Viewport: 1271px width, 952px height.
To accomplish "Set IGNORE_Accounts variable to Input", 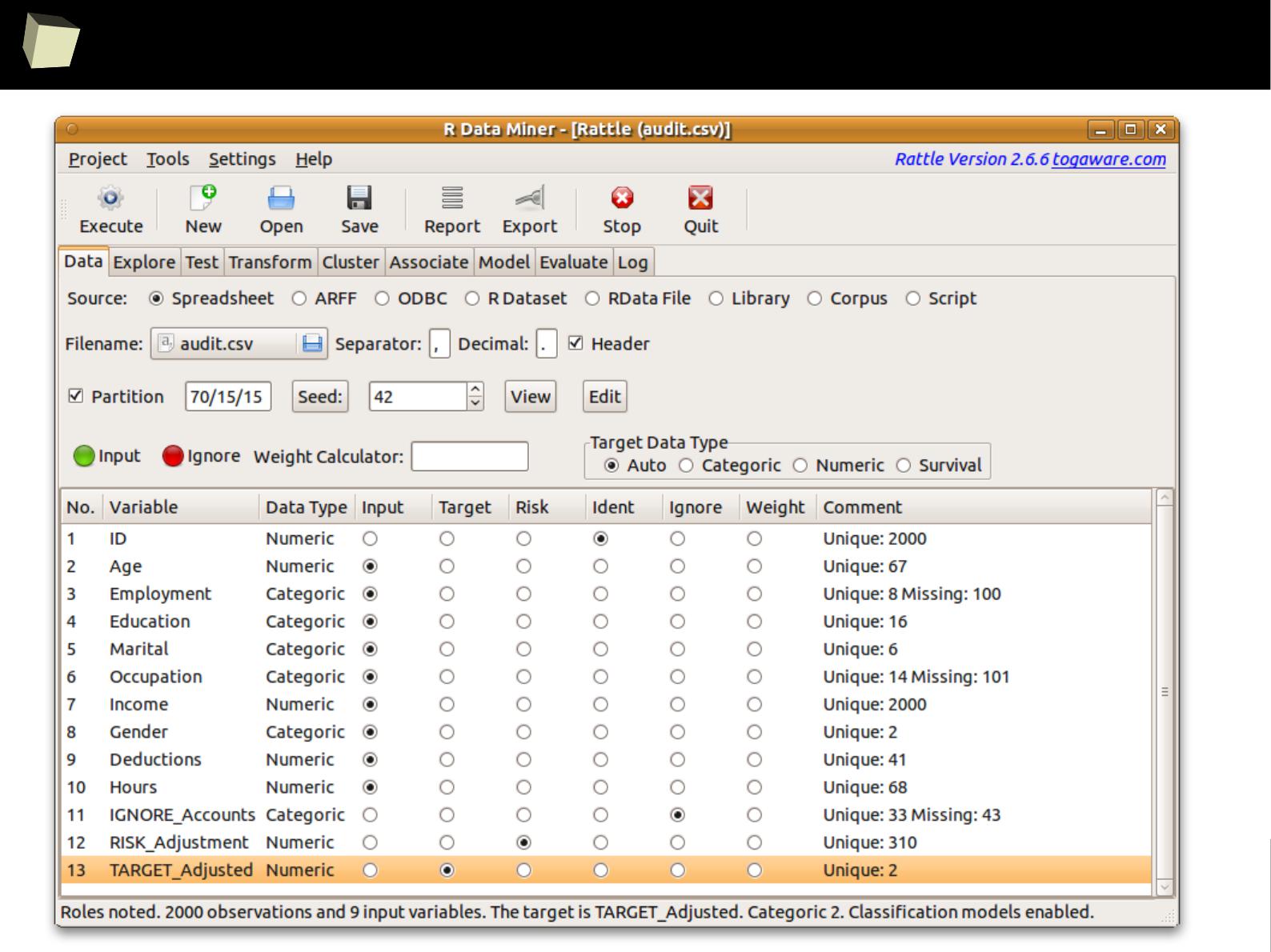I will click(x=370, y=815).
